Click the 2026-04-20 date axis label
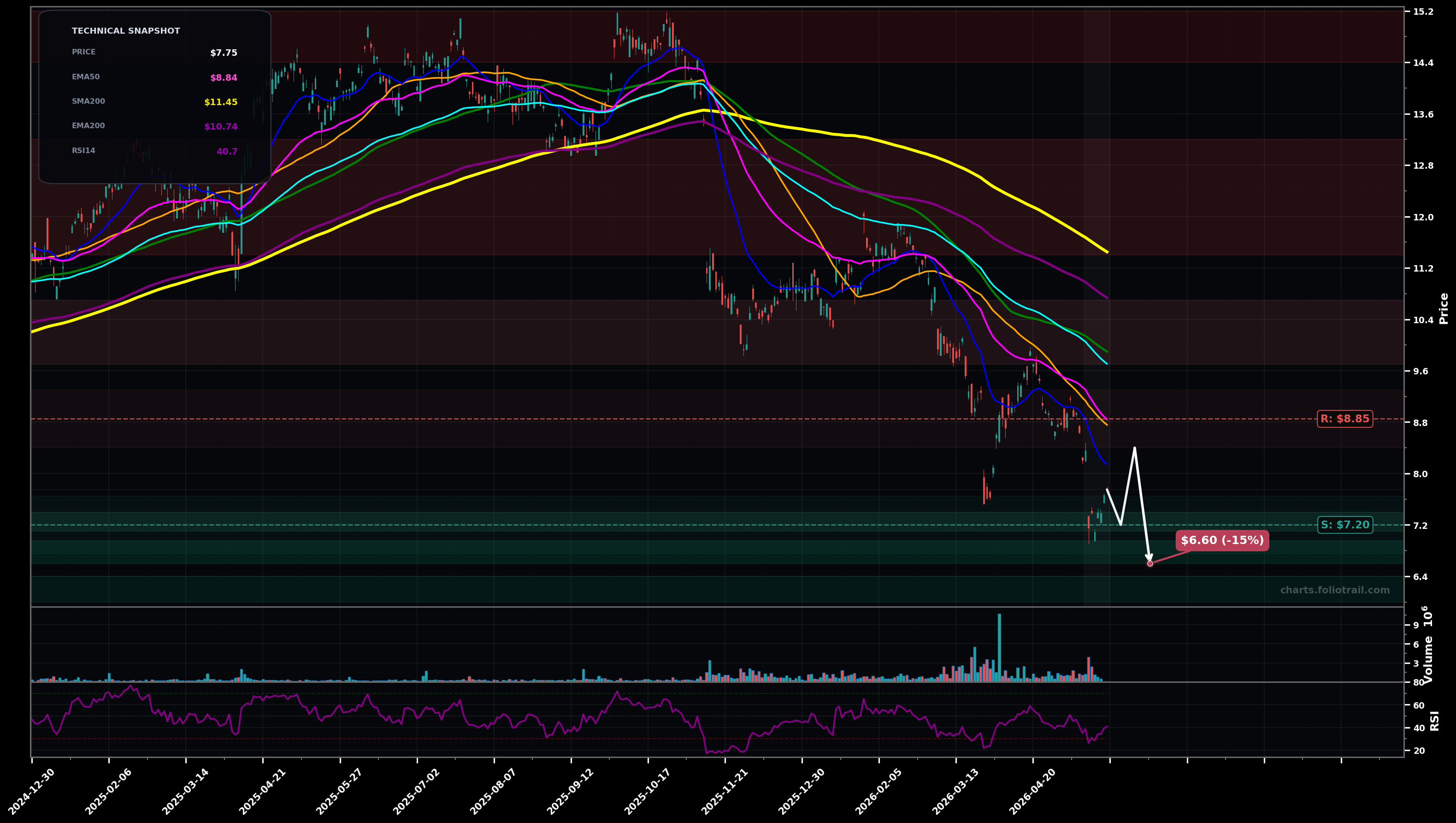 point(1032,791)
